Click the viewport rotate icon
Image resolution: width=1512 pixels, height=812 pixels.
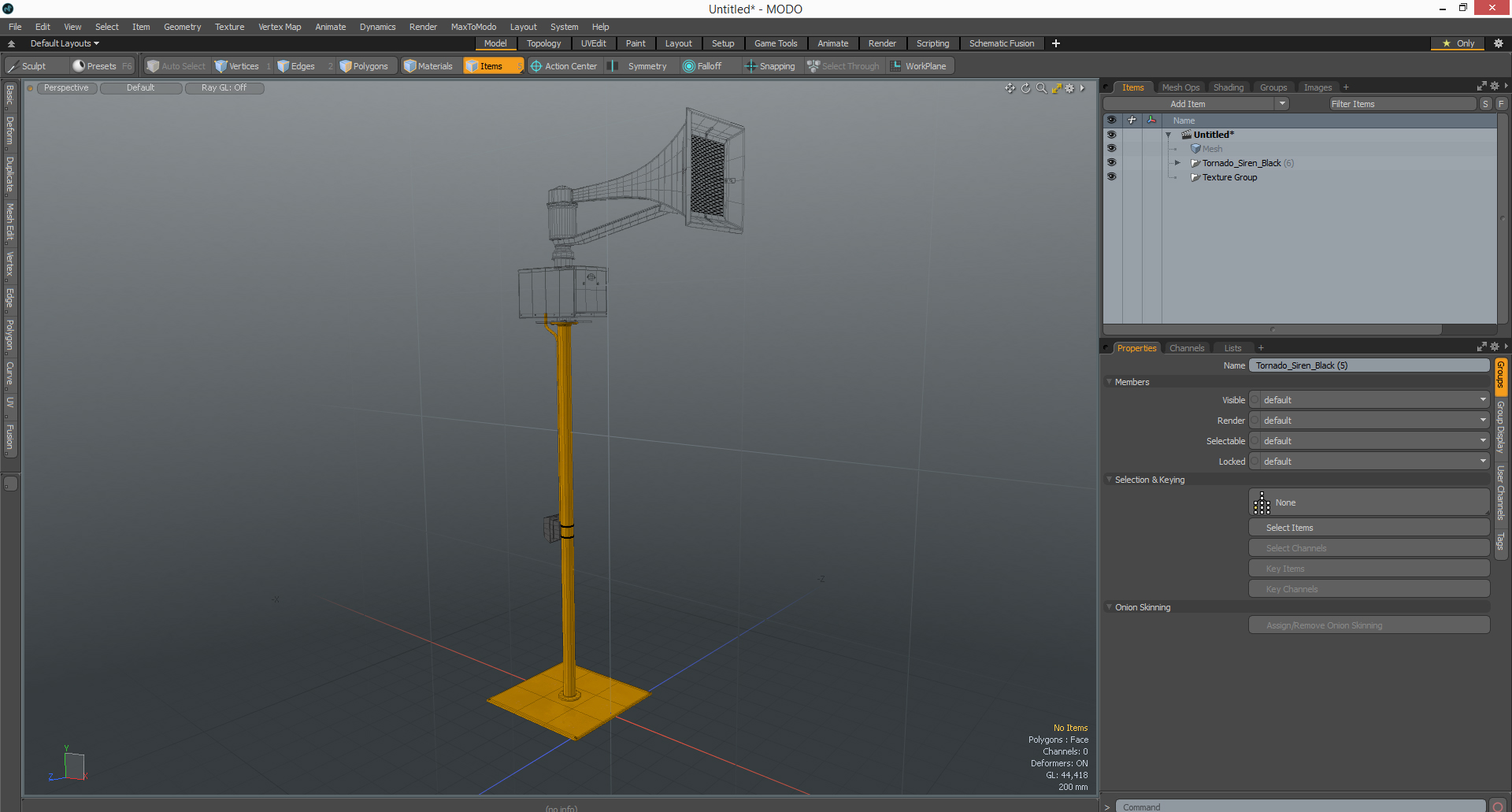pos(1025,88)
